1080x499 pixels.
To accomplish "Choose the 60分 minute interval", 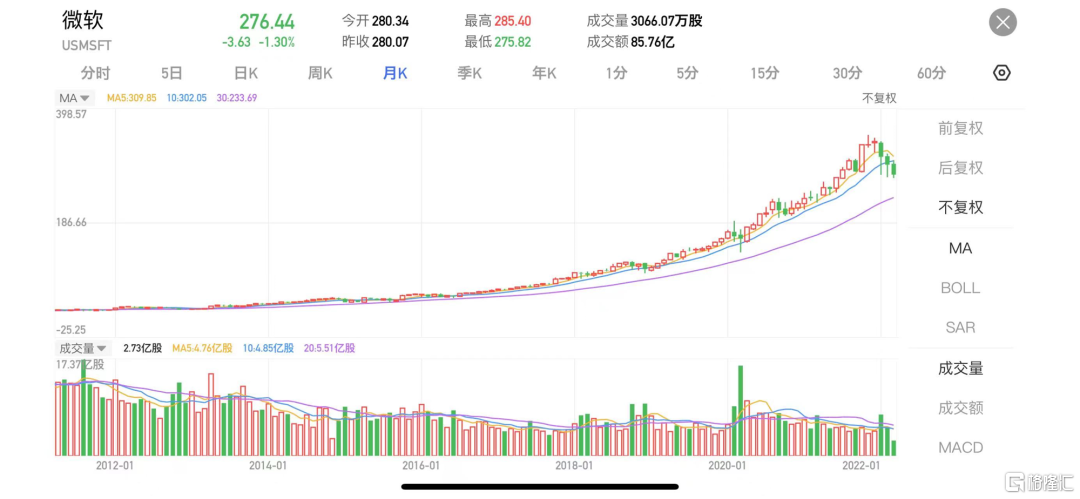I will [x=931, y=73].
